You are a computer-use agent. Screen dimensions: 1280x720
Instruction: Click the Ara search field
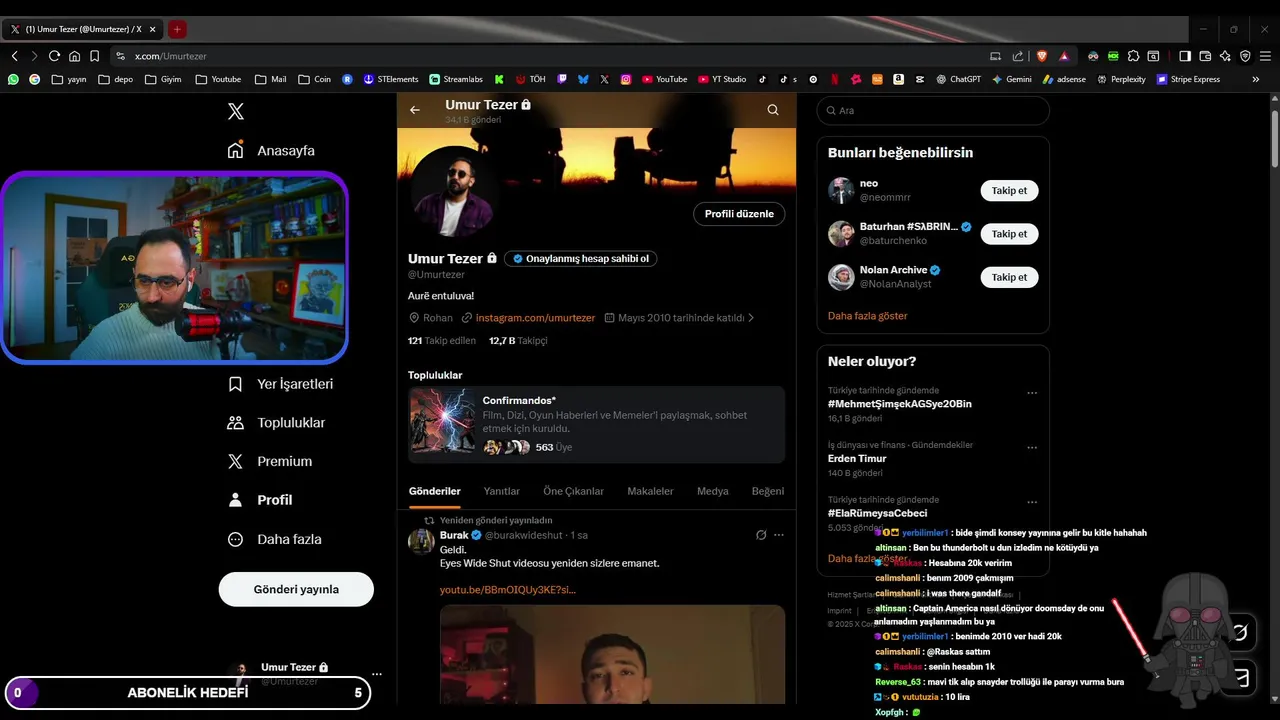[933, 111]
